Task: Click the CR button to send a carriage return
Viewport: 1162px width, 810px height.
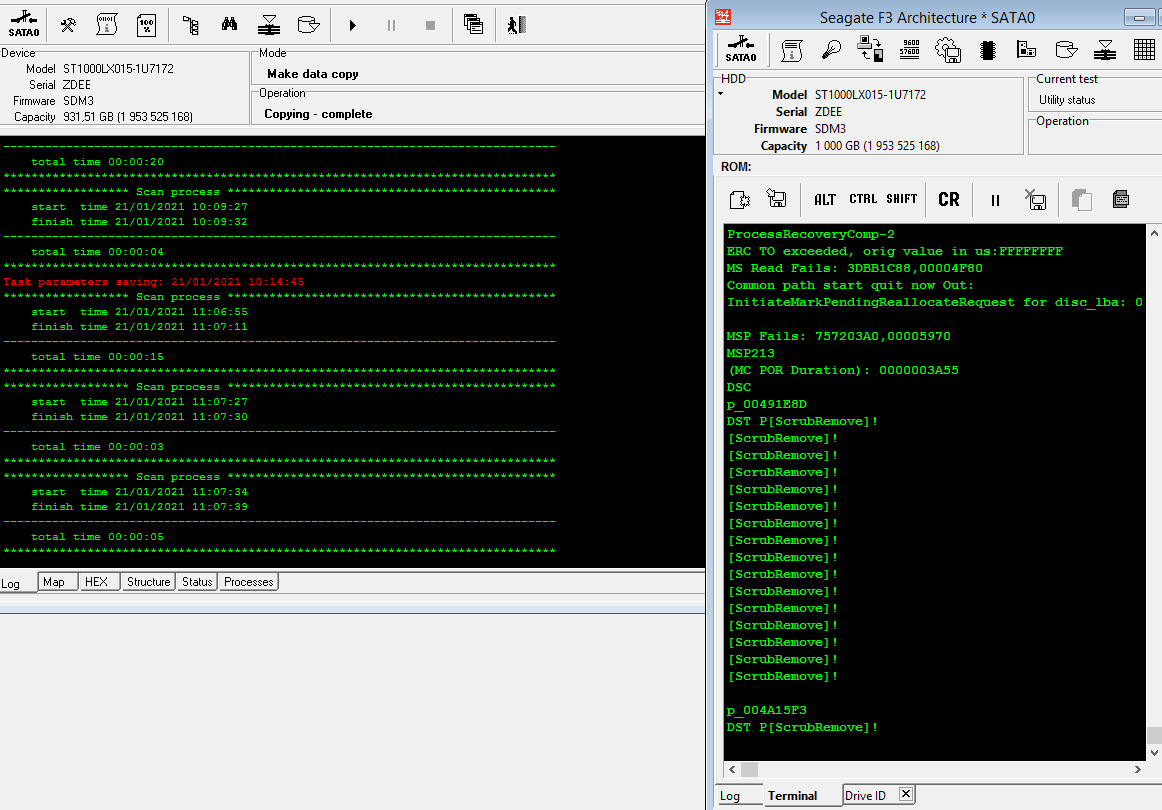Action: click(x=949, y=199)
